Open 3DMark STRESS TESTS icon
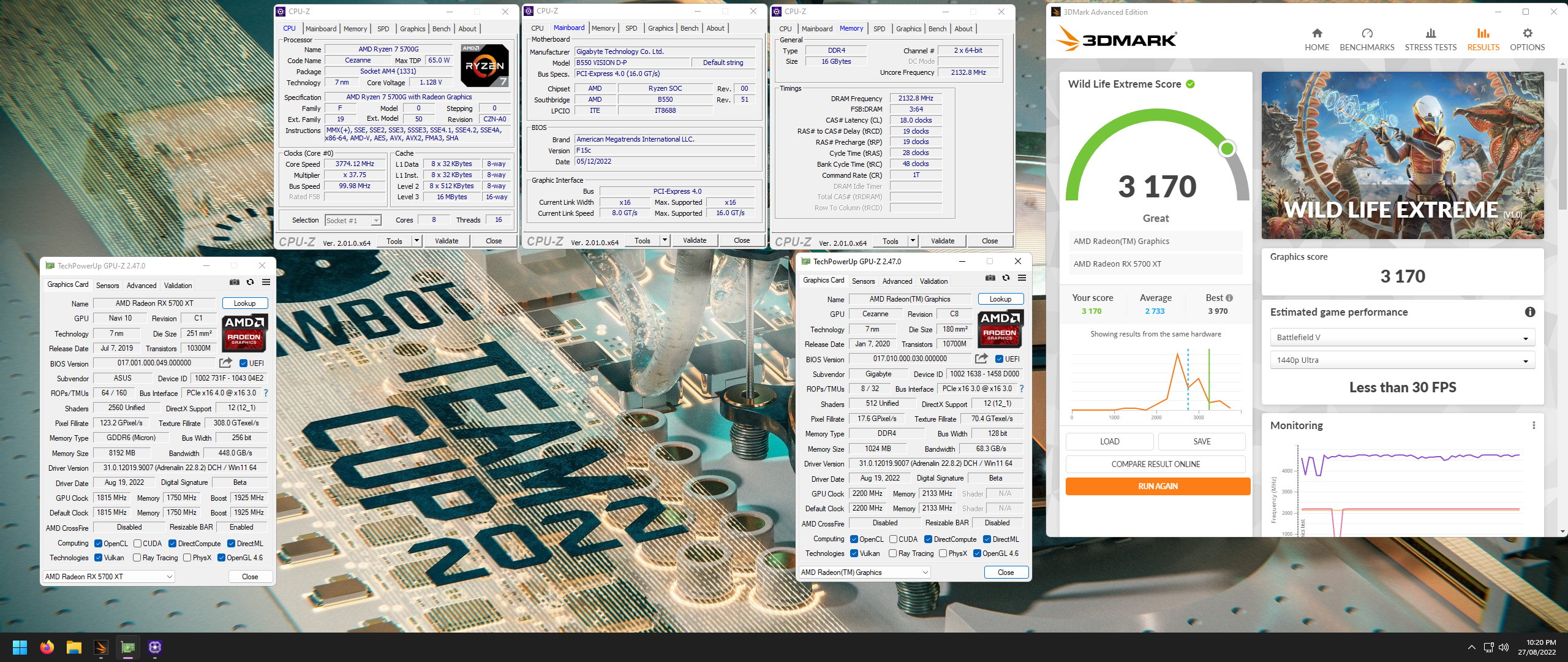 pos(1431,33)
